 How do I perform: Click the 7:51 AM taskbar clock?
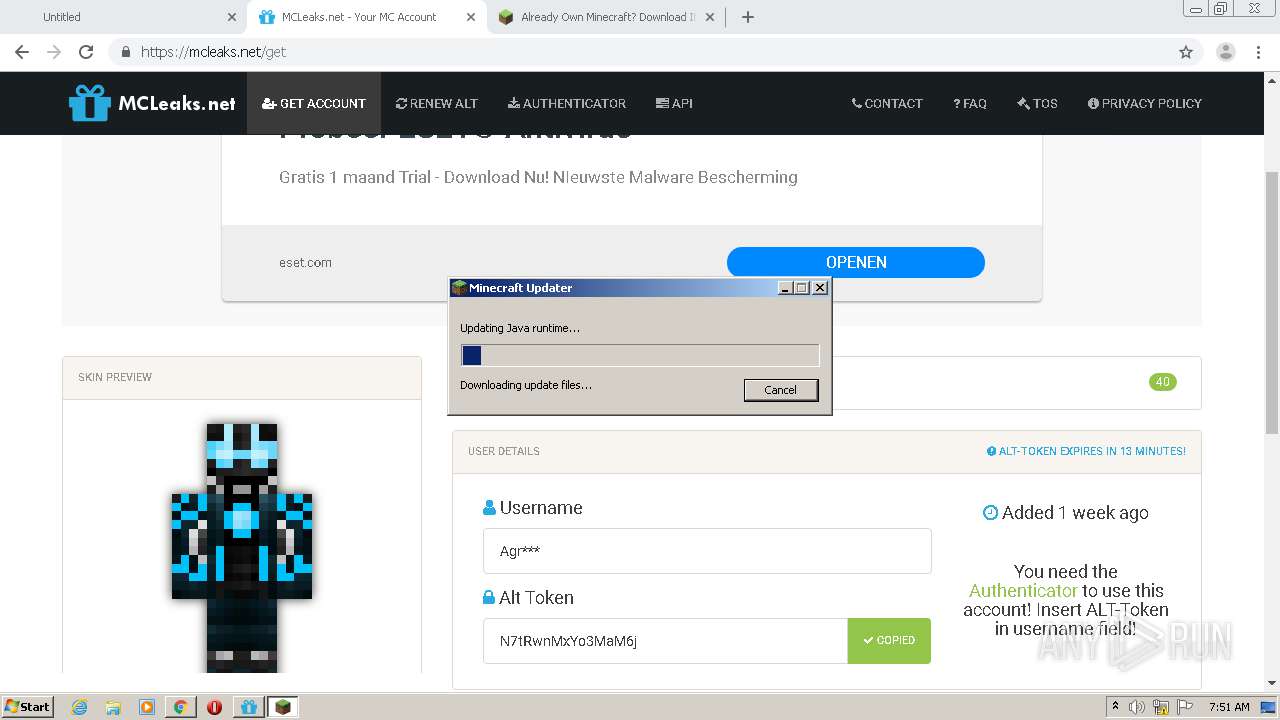click(1229, 707)
